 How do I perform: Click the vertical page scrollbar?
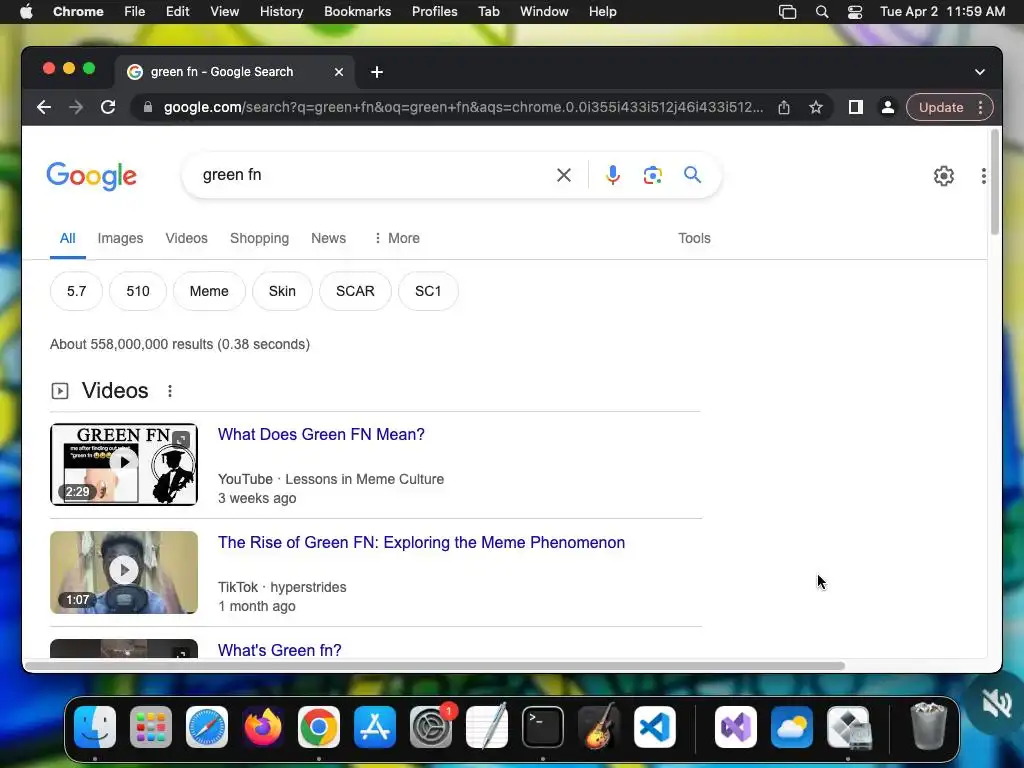point(995,183)
